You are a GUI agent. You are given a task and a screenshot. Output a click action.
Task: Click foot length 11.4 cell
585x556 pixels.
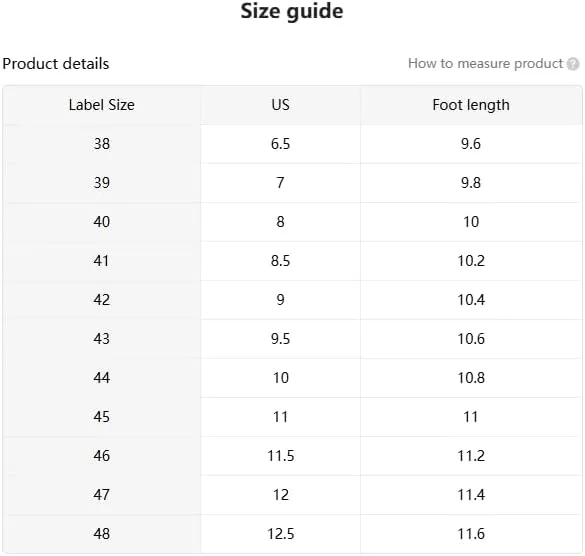coord(471,495)
